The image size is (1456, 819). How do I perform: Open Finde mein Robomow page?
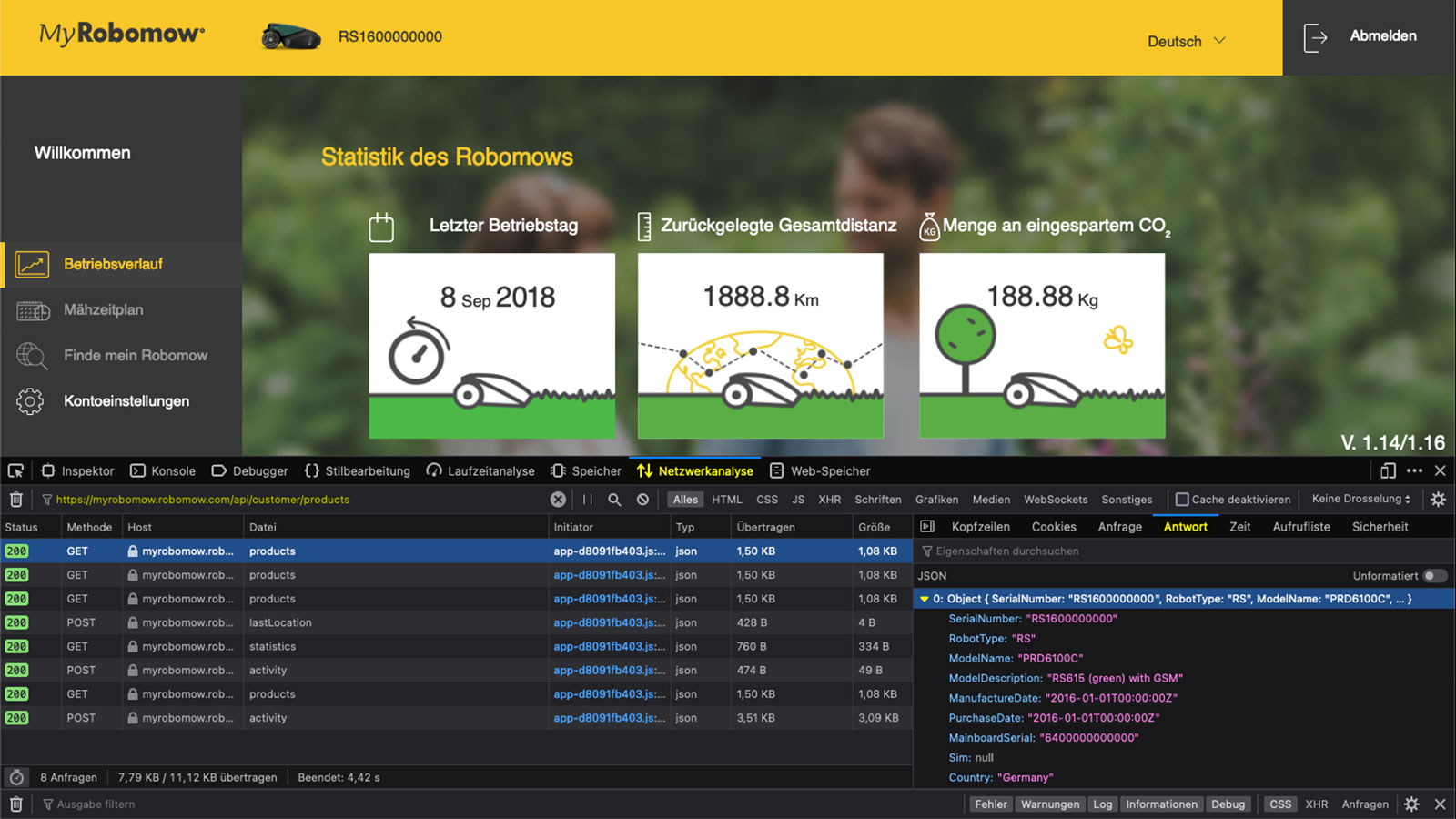pos(135,356)
